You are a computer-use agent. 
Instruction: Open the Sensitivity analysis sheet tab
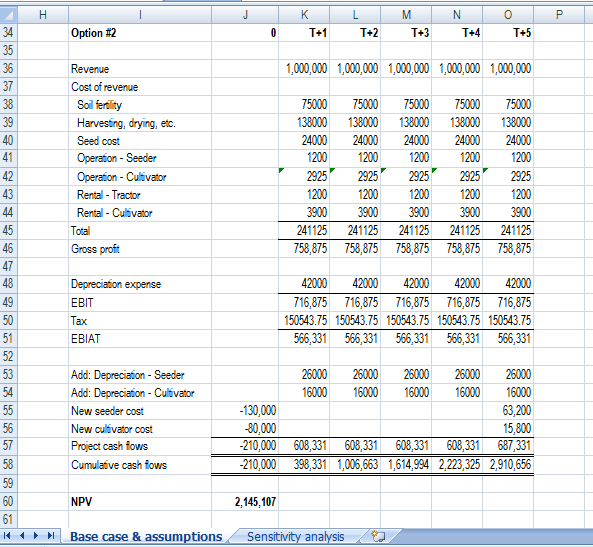pos(295,536)
